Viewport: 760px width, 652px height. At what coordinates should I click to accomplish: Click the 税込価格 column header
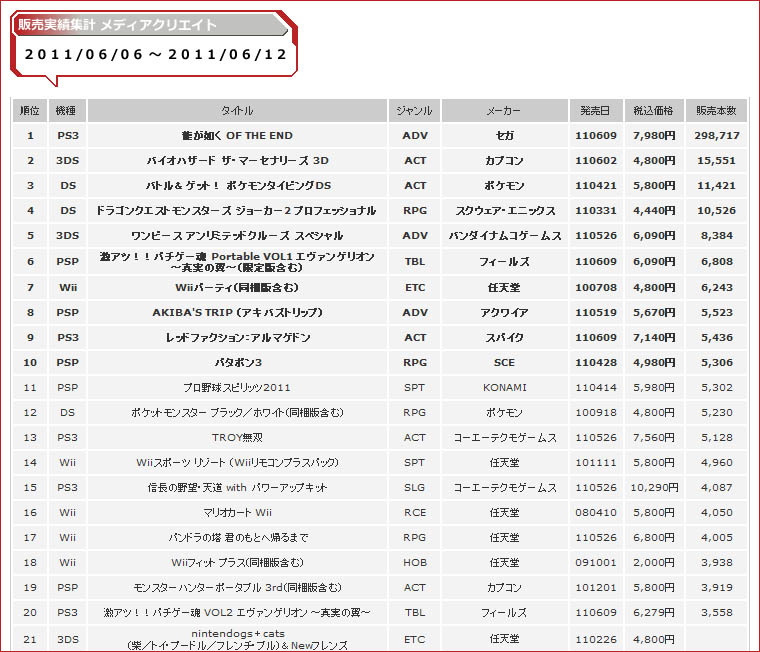click(x=653, y=111)
